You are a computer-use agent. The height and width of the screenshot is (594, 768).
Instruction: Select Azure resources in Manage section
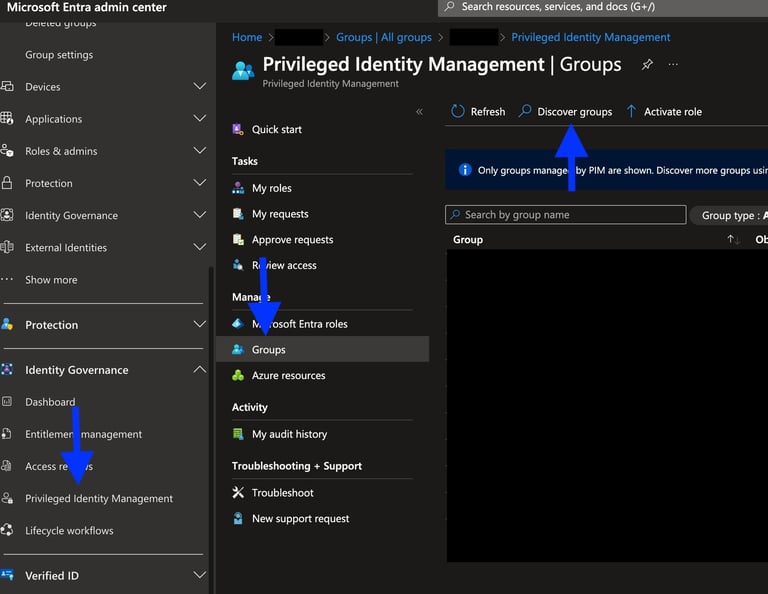click(288, 376)
